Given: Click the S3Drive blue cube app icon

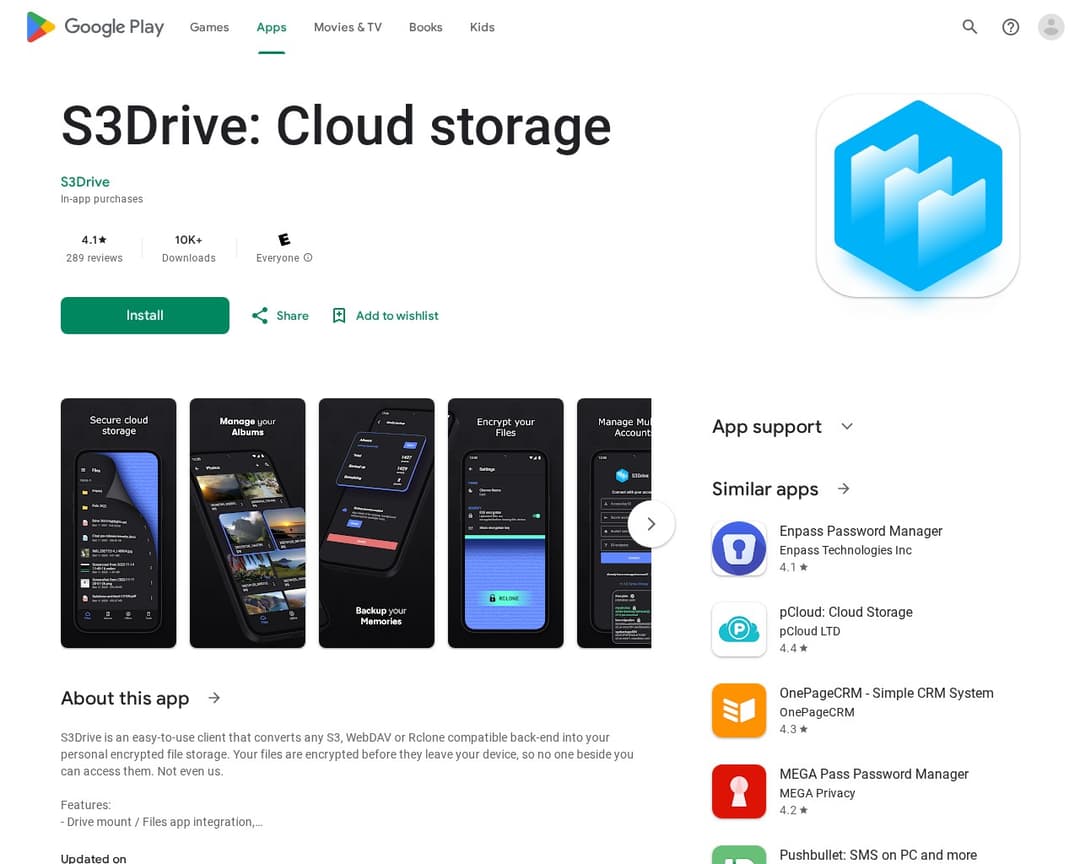Looking at the screenshot, I should (x=917, y=196).
